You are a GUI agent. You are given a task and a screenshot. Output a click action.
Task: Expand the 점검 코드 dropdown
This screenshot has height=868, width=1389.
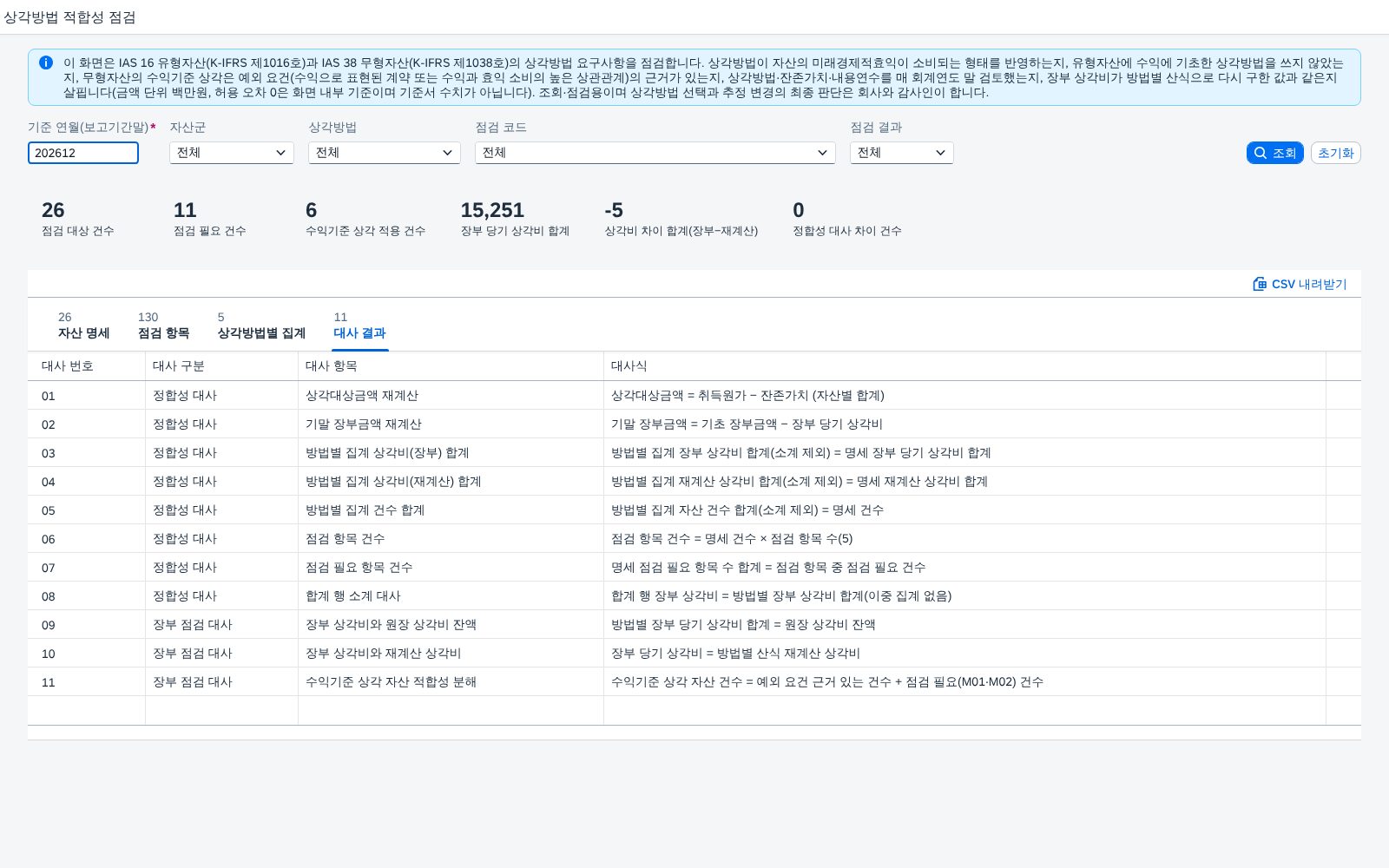point(655,153)
